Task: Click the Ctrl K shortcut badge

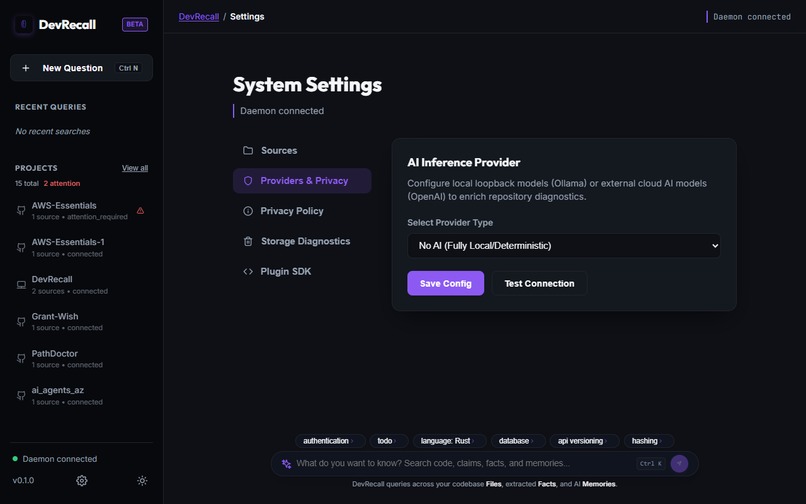Action: [651, 463]
